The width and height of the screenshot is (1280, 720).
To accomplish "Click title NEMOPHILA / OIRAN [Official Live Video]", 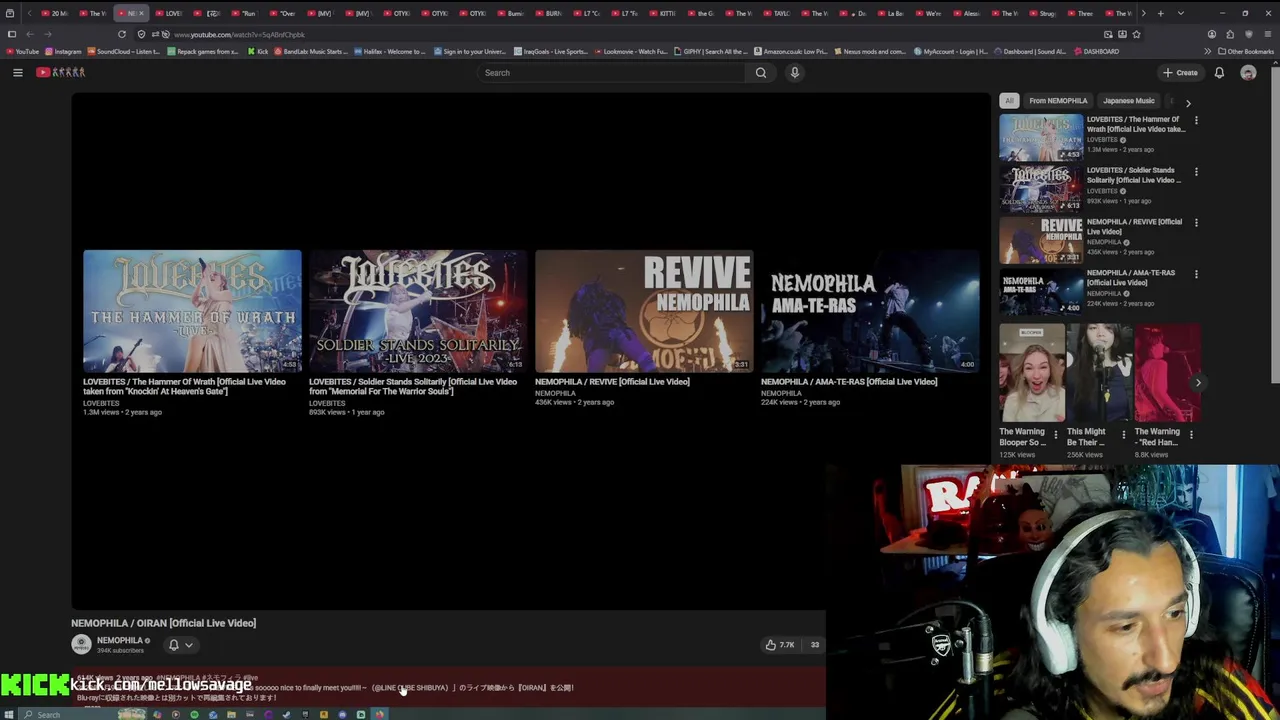I will coord(163,623).
